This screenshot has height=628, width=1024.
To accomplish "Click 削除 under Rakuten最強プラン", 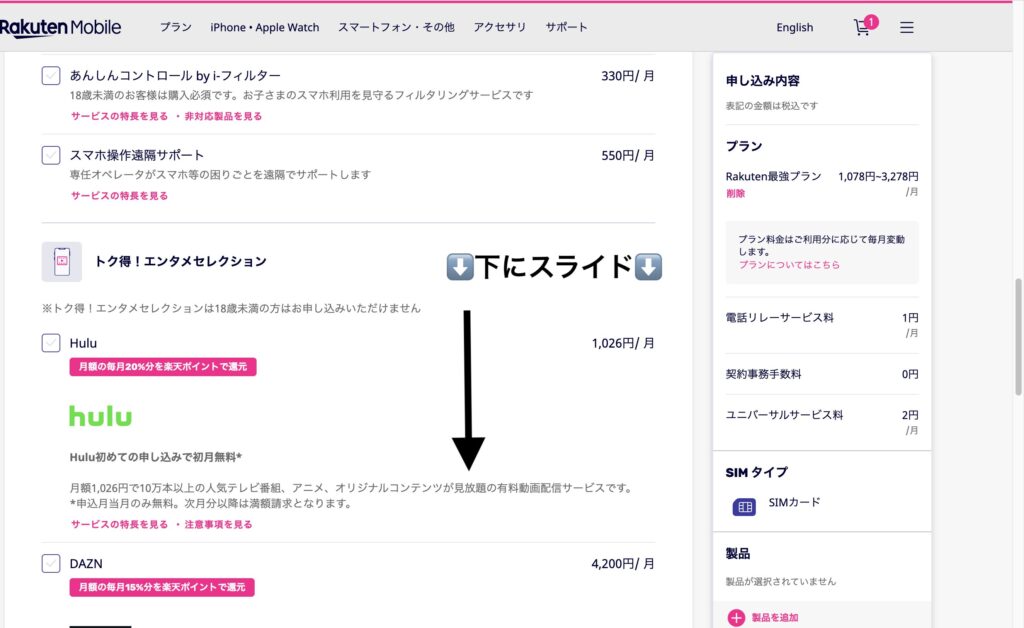I will point(735,193).
